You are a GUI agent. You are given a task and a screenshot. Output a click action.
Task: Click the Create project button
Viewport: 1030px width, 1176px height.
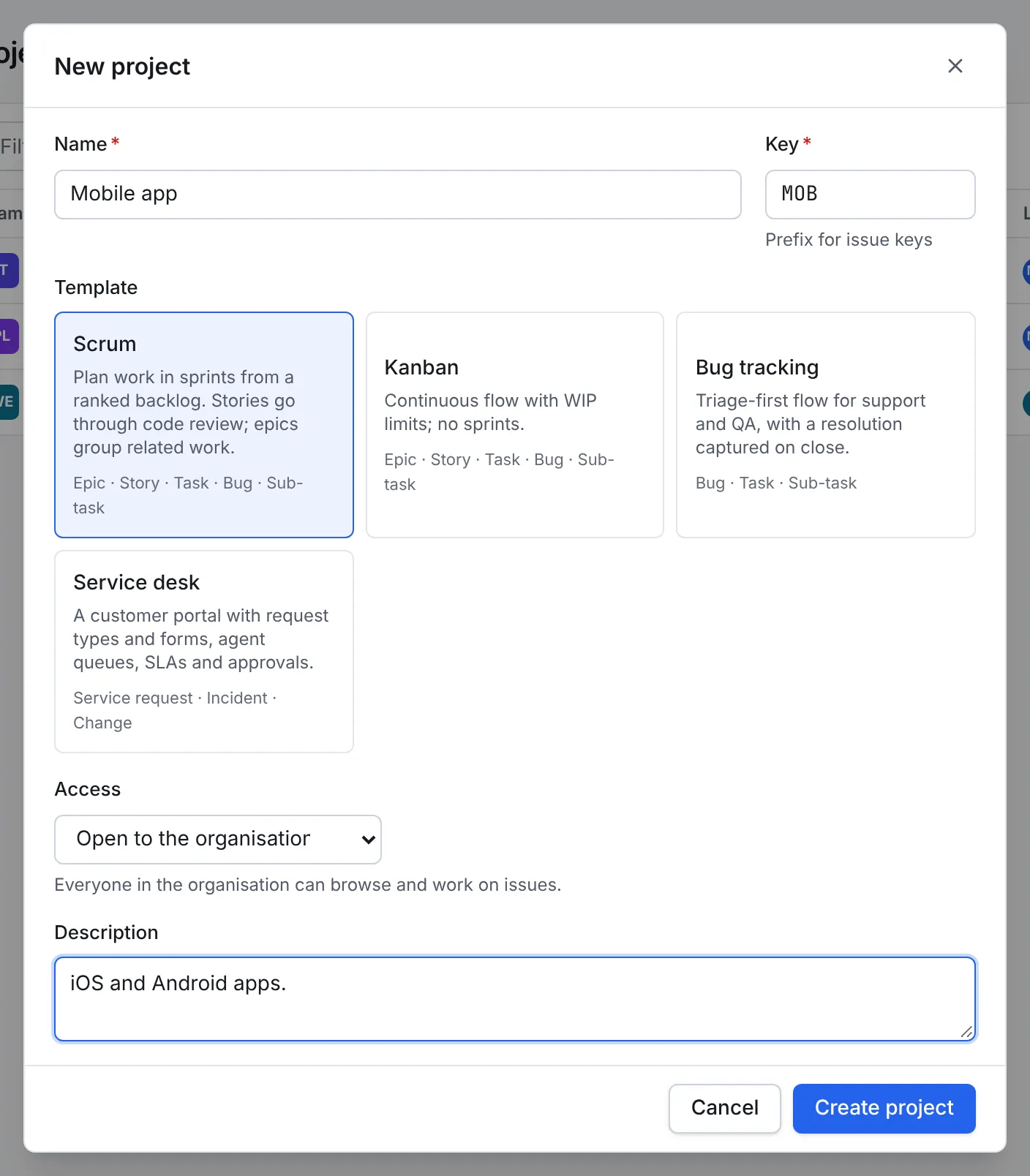884,1109
